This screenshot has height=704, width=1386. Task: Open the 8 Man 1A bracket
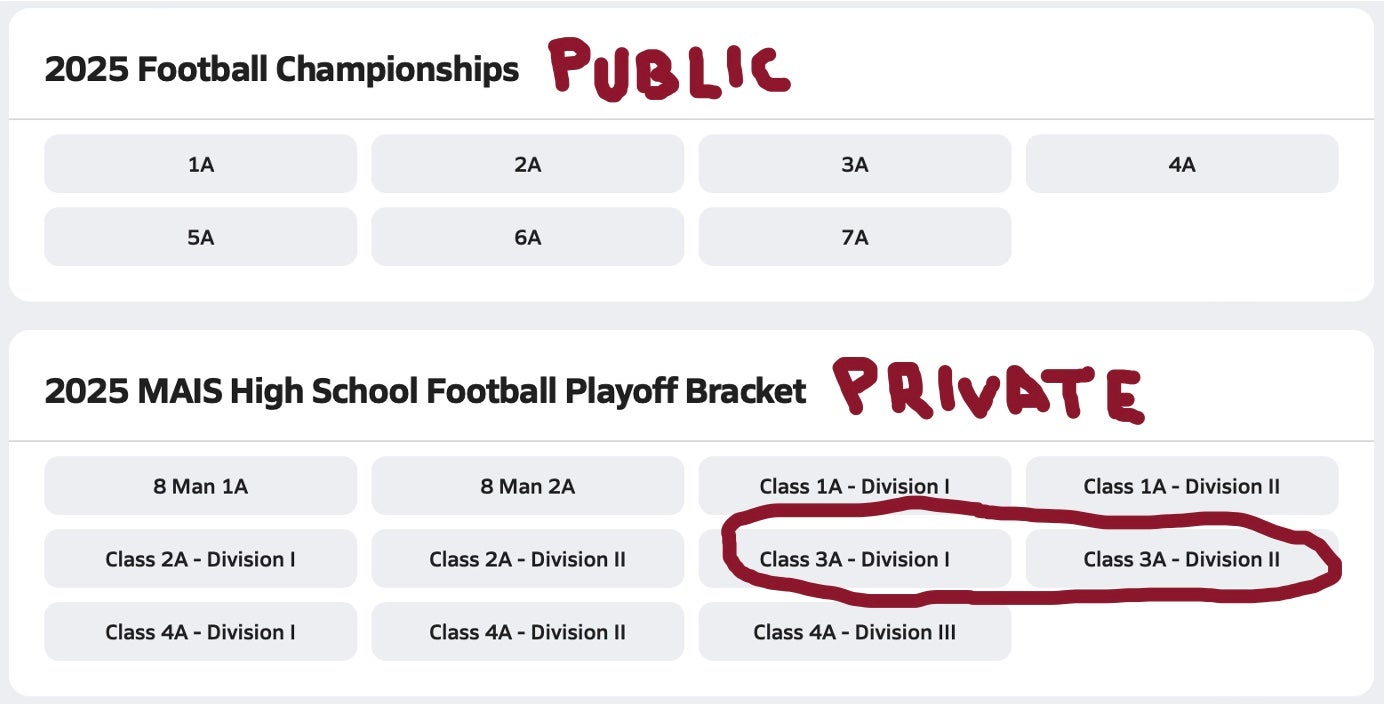200,486
